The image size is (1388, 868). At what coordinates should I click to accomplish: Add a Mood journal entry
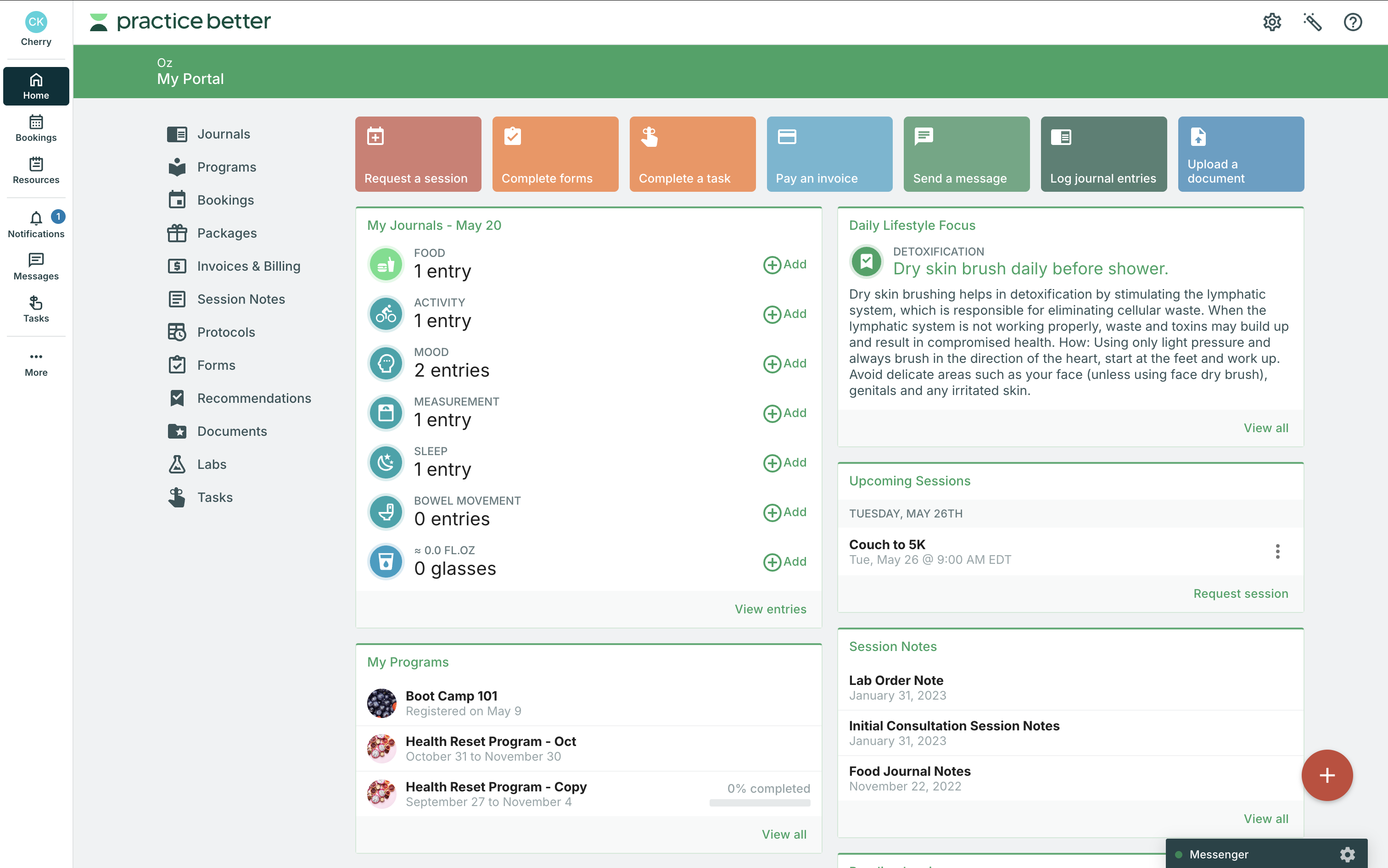[785, 363]
